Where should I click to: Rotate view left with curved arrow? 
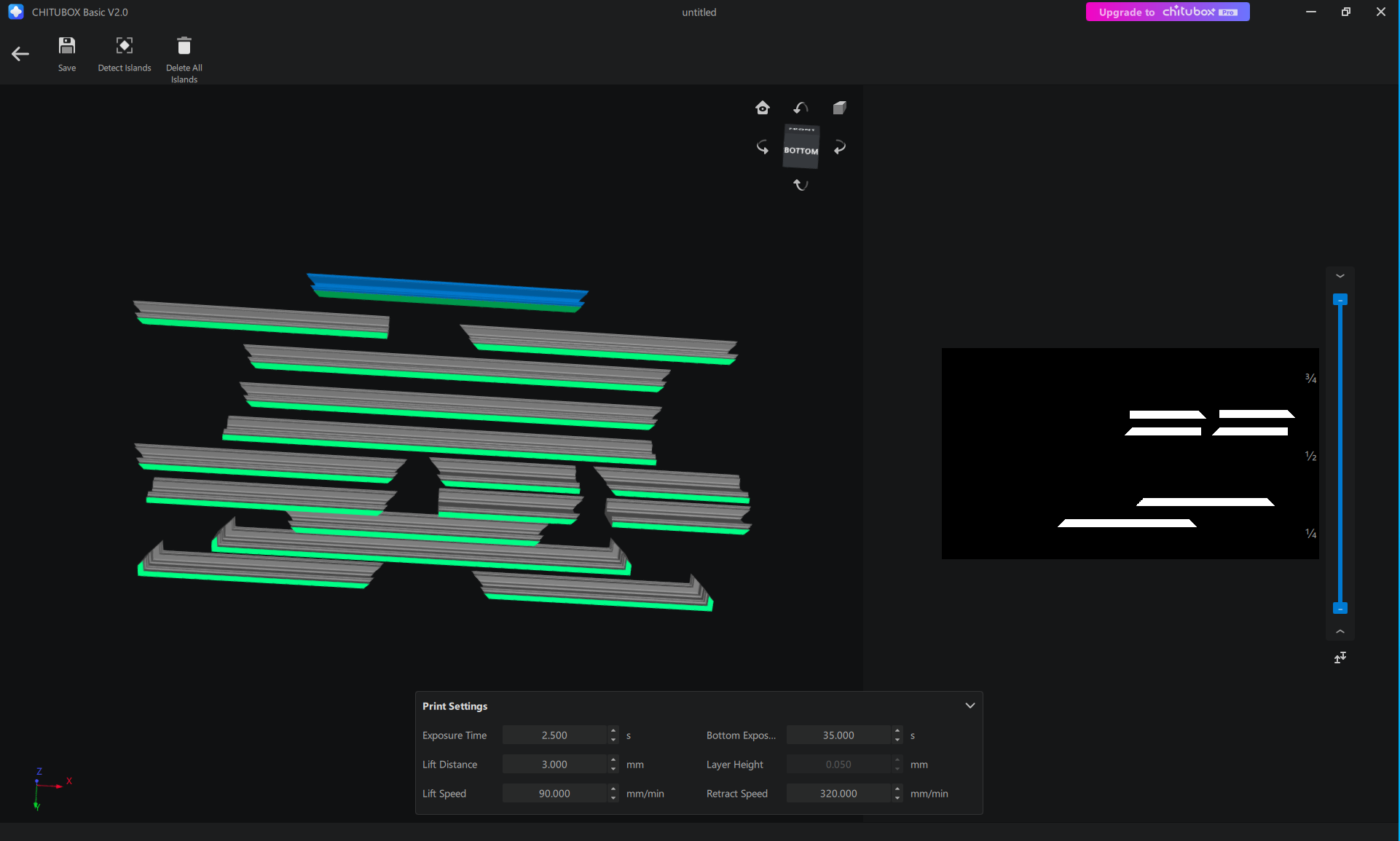pyautogui.click(x=763, y=147)
